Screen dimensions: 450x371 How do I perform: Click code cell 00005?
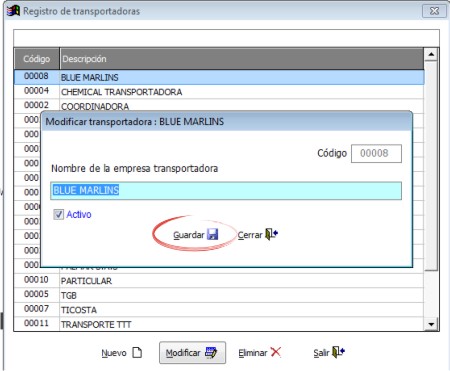(x=37, y=294)
